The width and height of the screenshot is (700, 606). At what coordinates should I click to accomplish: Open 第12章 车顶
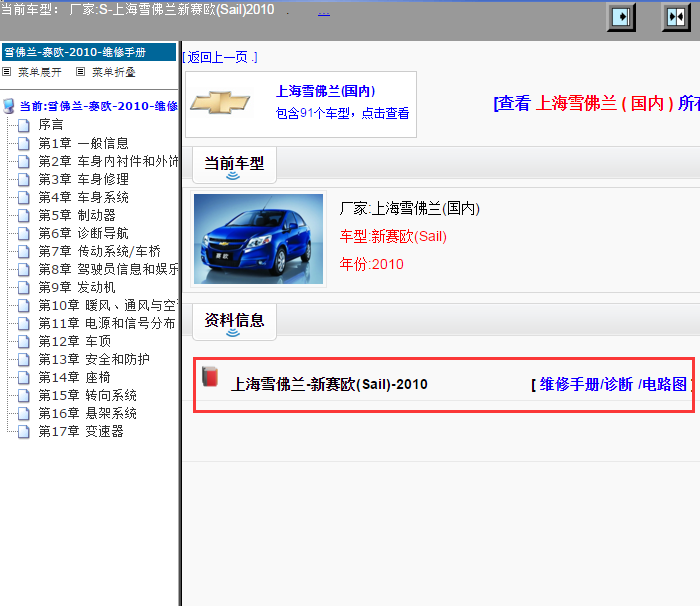pos(75,341)
